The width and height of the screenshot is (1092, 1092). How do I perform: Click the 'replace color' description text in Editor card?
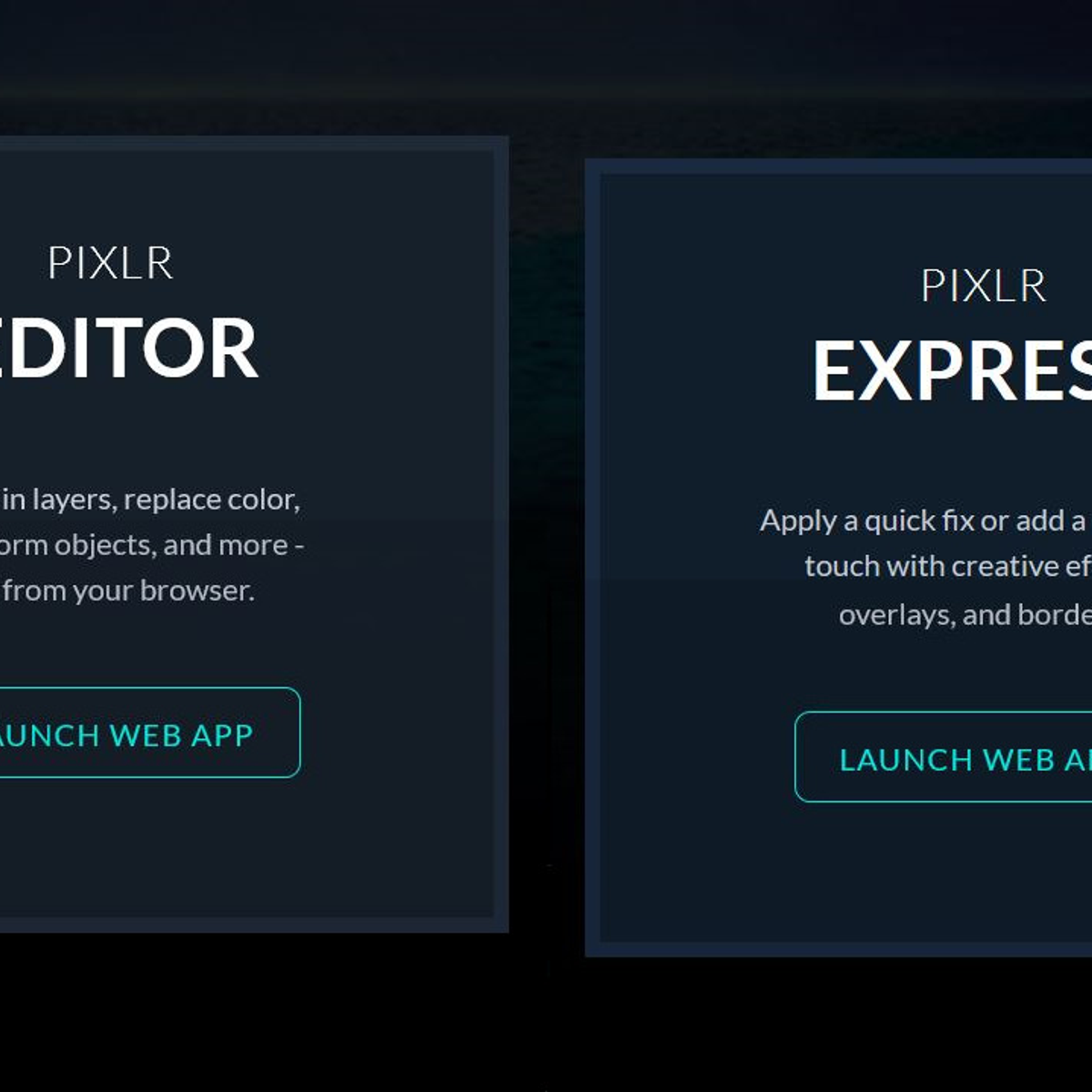pos(211,500)
